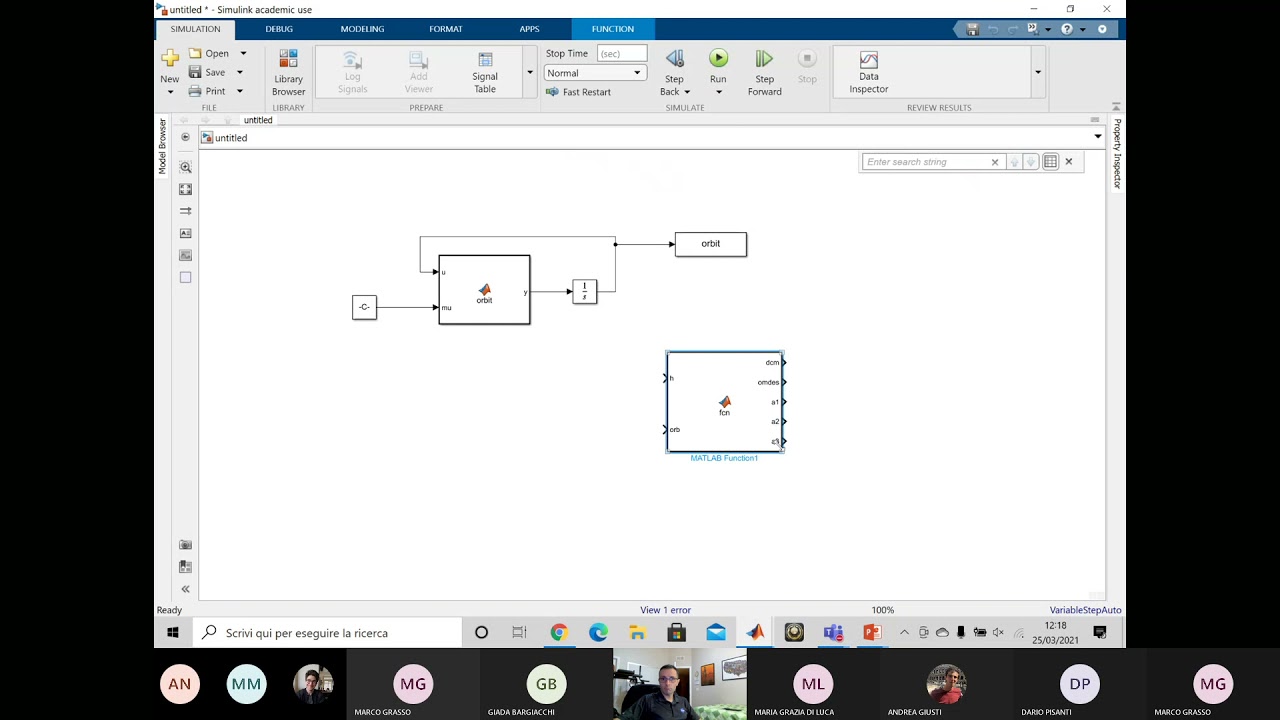Switch to the SIMULATION tab
1280x720 pixels.
195,29
